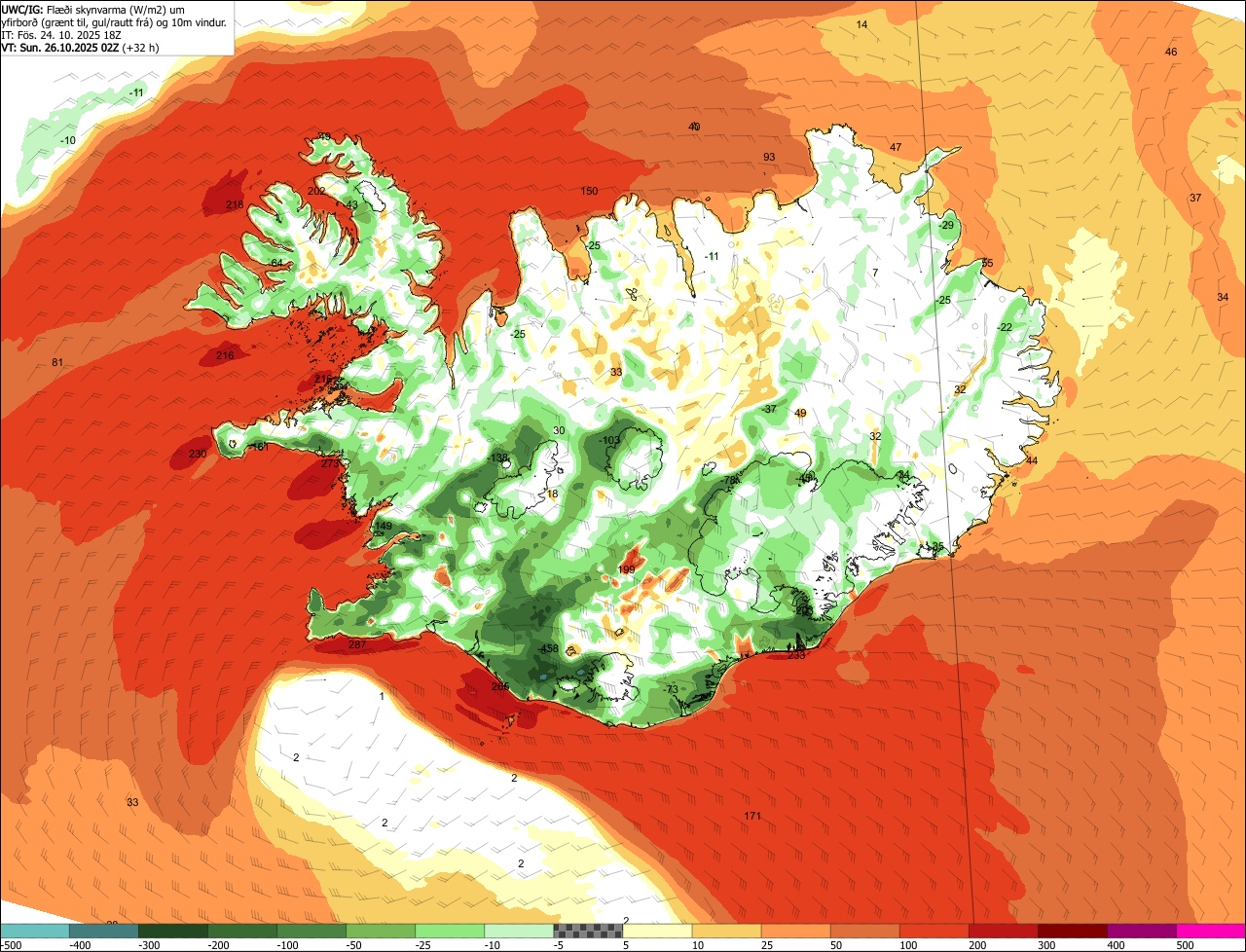Click the '-37' value in the eastern highlands
The width and height of the screenshot is (1246, 952).
pyautogui.click(x=769, y=409)
